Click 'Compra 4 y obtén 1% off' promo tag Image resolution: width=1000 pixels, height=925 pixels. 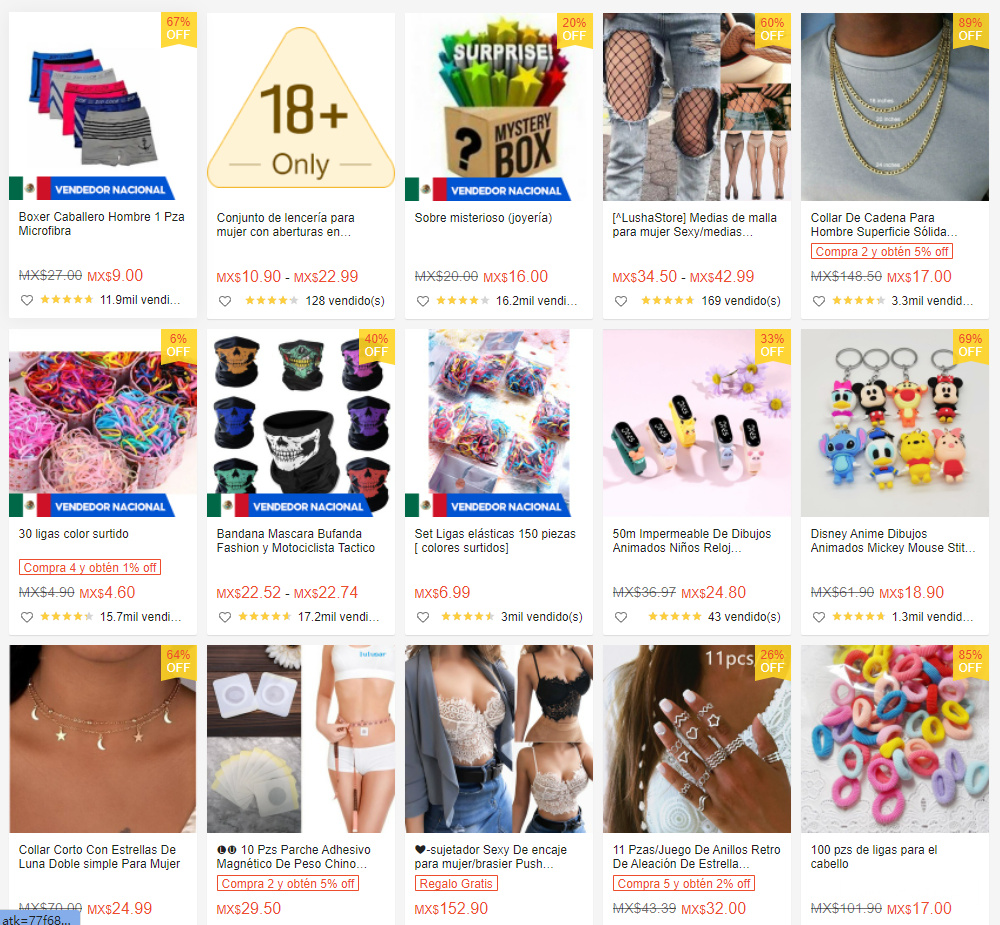(90, 567)
